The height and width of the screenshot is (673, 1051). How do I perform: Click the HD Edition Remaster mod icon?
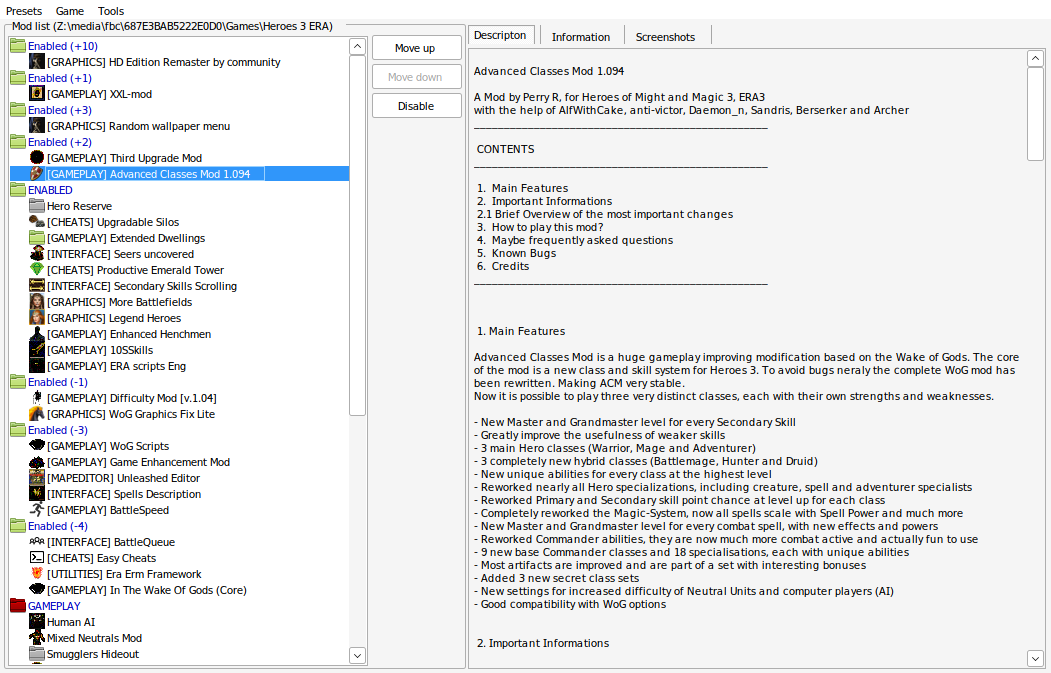[x=37, y=62]
